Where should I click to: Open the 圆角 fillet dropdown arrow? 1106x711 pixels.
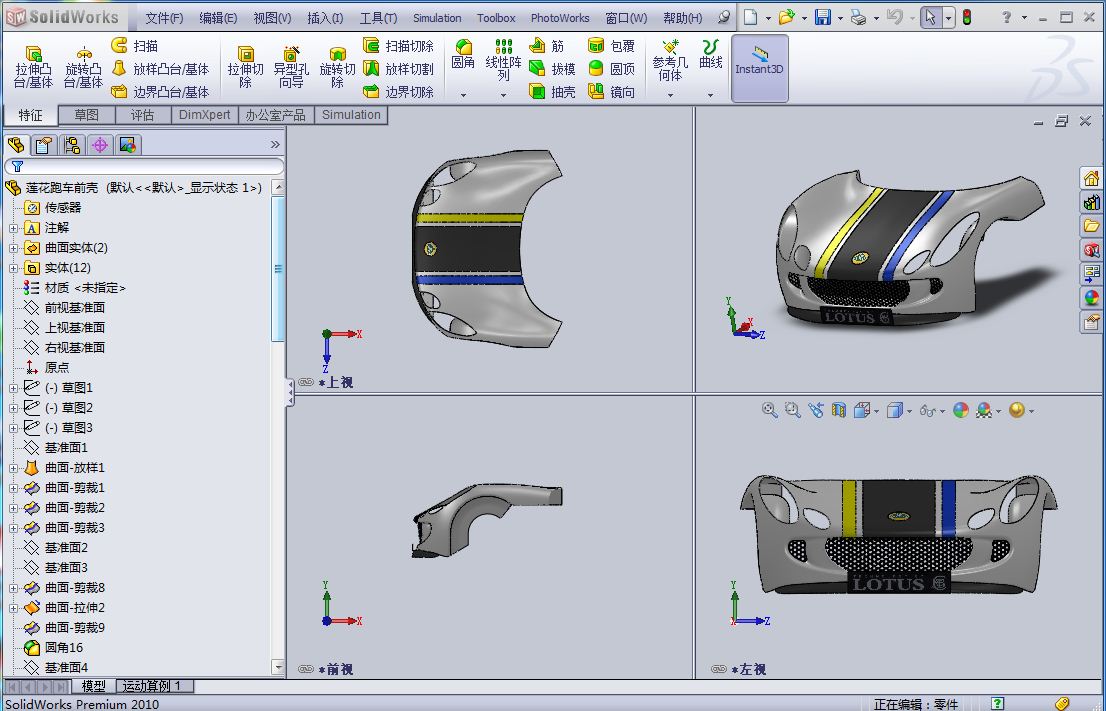(x=463, y=95)
